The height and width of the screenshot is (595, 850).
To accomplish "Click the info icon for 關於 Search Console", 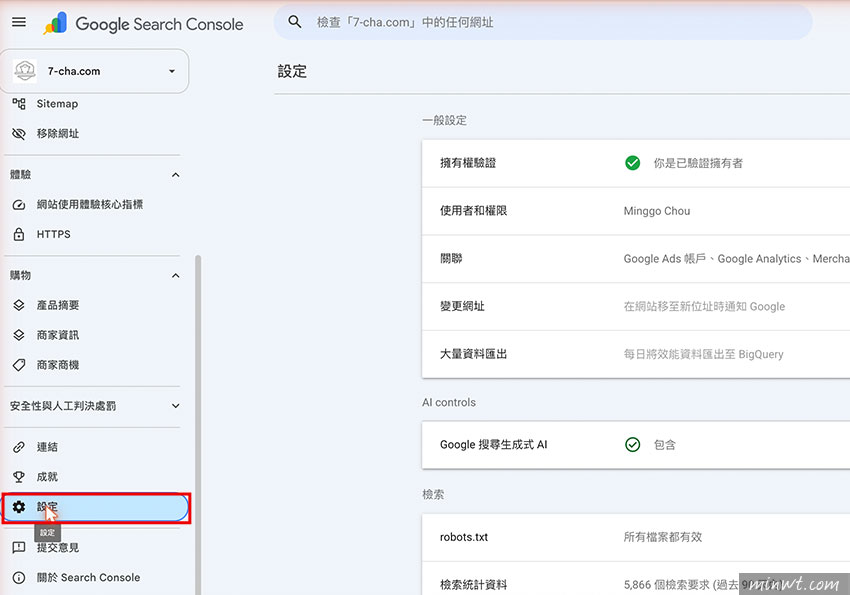I will [x=19, y=578].
